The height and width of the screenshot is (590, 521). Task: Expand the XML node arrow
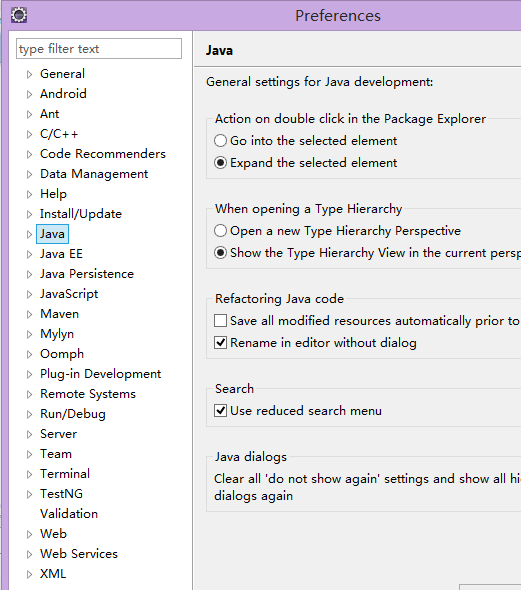point(29,575)
